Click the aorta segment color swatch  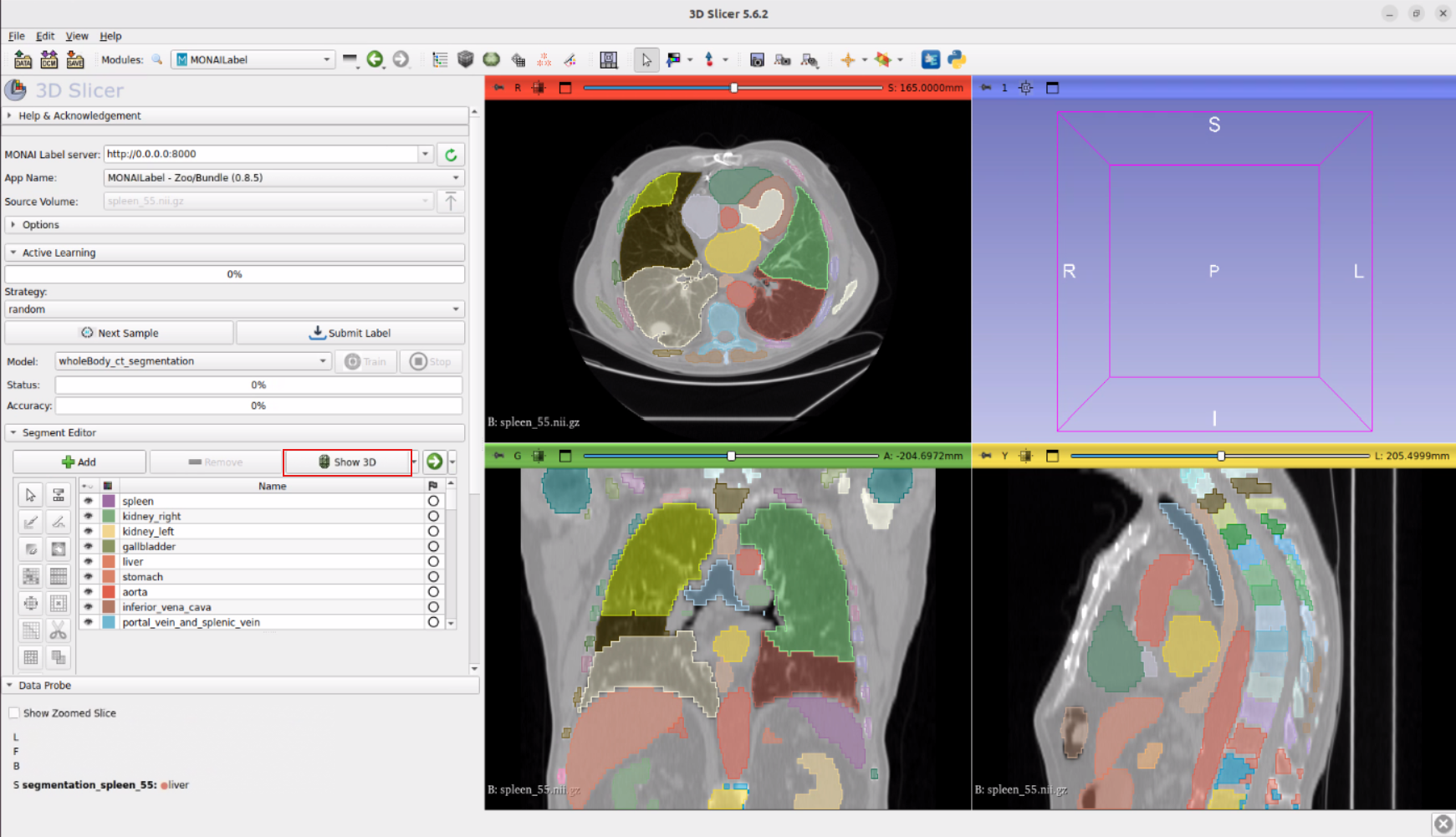[109, 592]
